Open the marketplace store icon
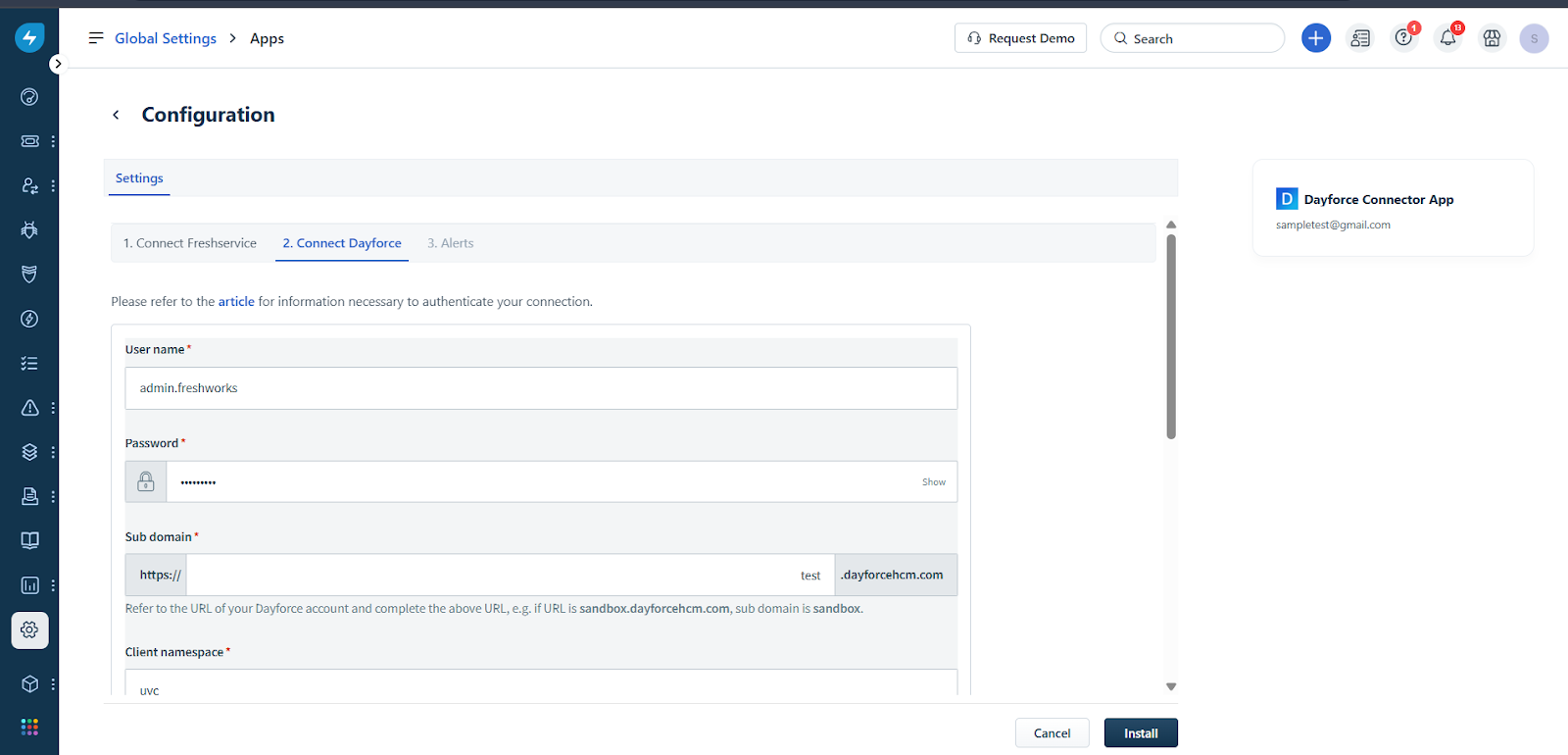The width and height of the screenshot is (1568, 755). click(1492, 38)
